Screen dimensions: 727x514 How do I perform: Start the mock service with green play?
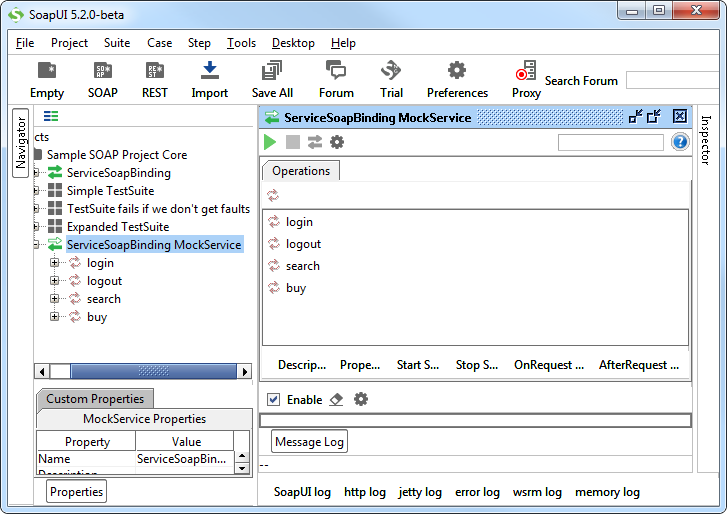270,142
